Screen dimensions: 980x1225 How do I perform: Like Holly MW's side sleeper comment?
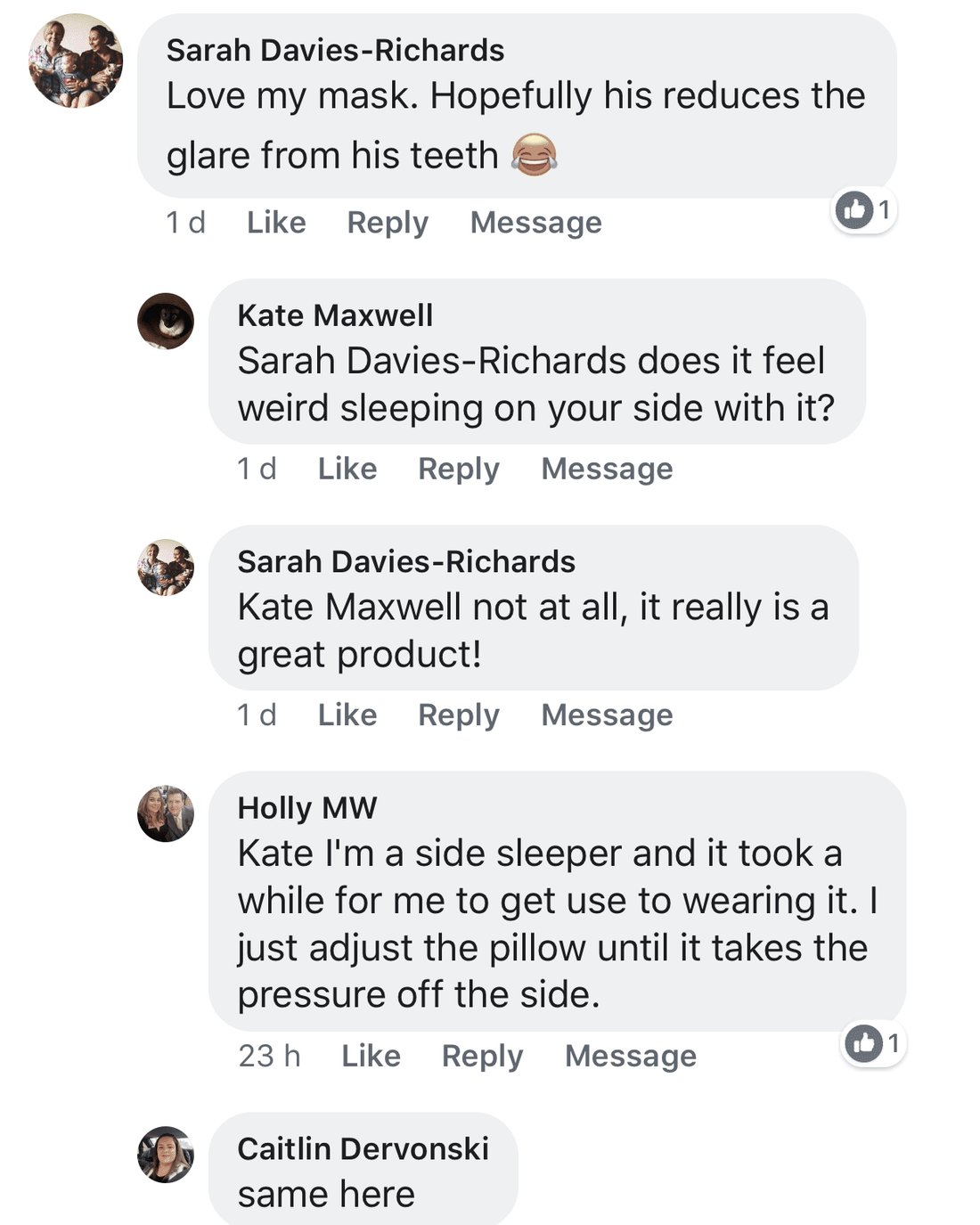click(372, 1056)
